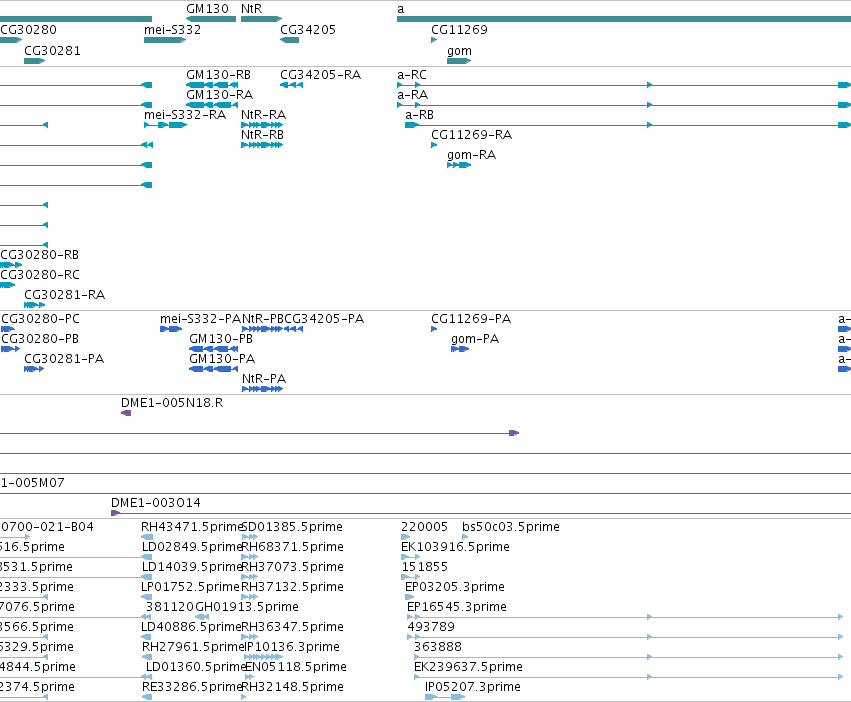Click the CG34205 gene label
851x702 pixels.
(308, 29)
